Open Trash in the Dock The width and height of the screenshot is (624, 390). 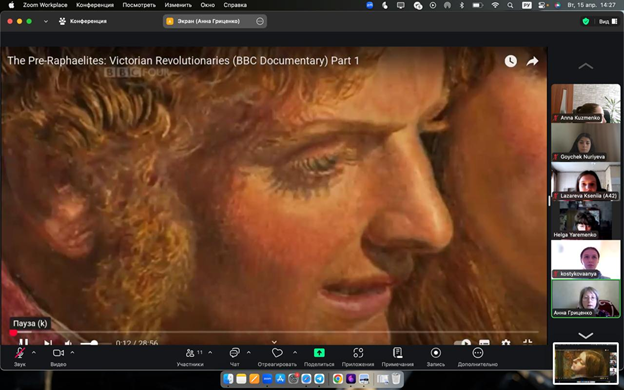click(x=396, y=379)
